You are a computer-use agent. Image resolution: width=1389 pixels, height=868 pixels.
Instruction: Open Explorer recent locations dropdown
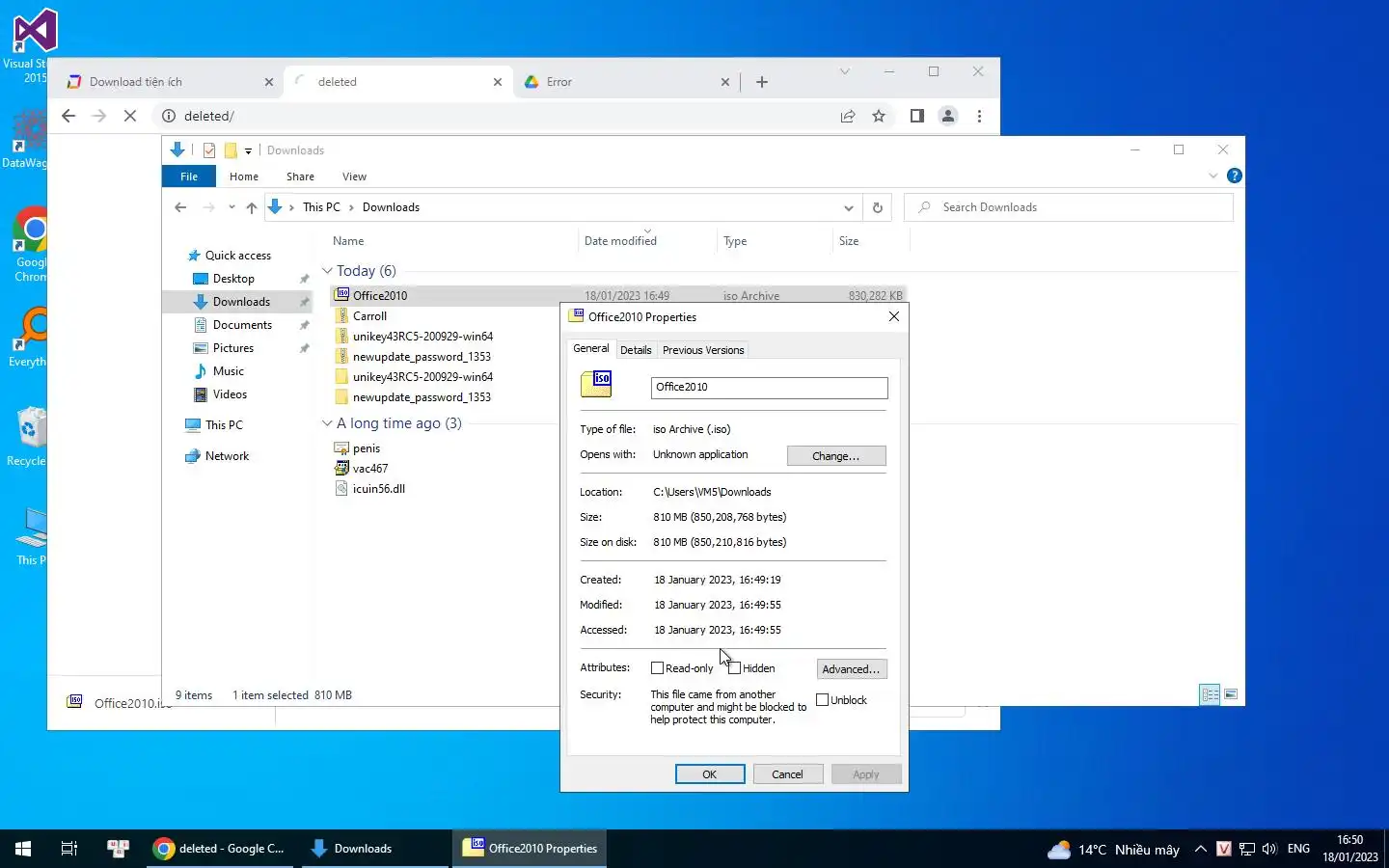click(x=231, y=207)
